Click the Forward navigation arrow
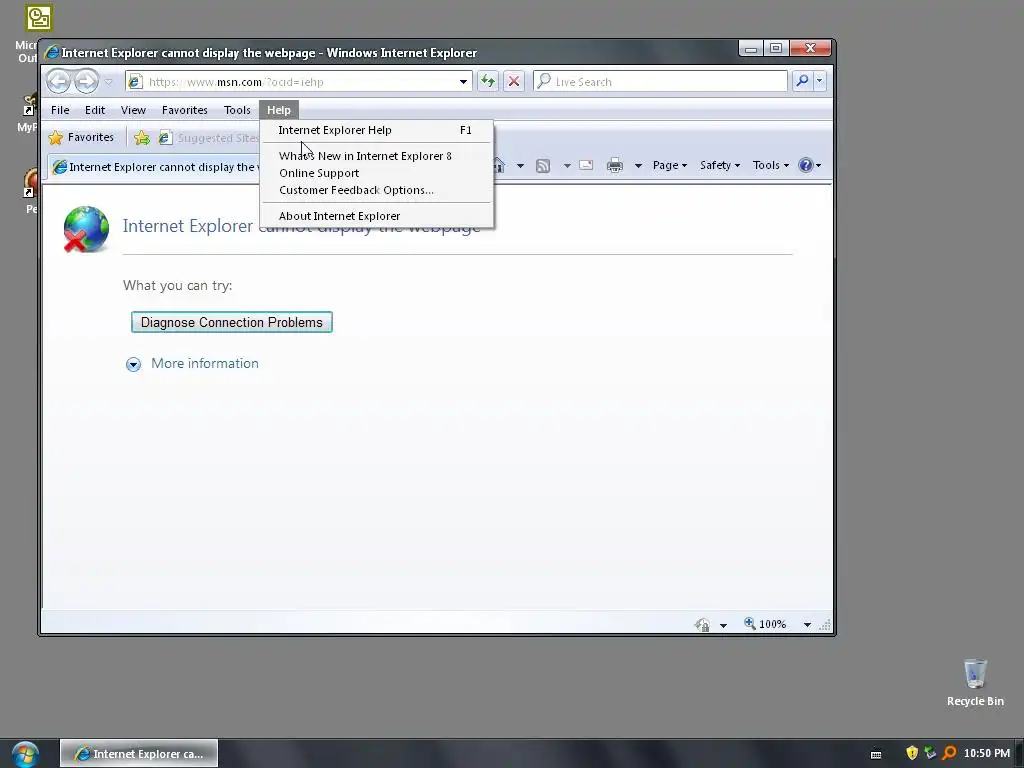This screenshot has width=1024, height=768. click(x=86, y=82)
